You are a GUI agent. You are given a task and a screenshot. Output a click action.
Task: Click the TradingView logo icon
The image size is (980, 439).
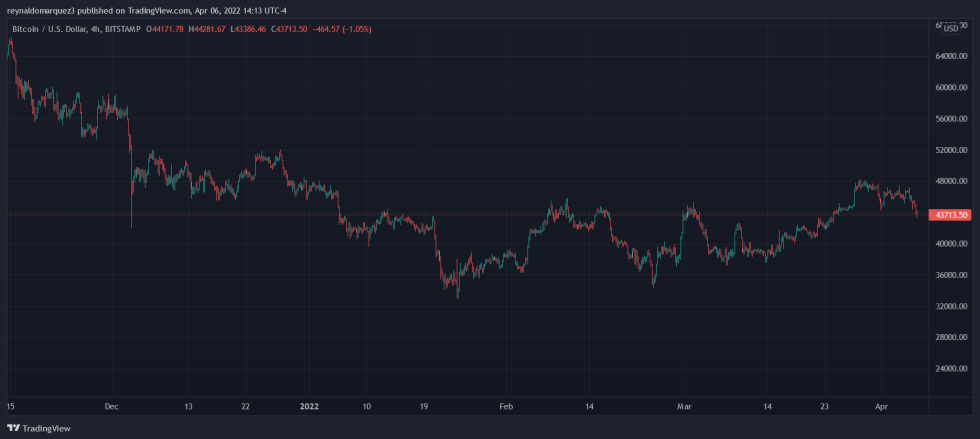14,428
